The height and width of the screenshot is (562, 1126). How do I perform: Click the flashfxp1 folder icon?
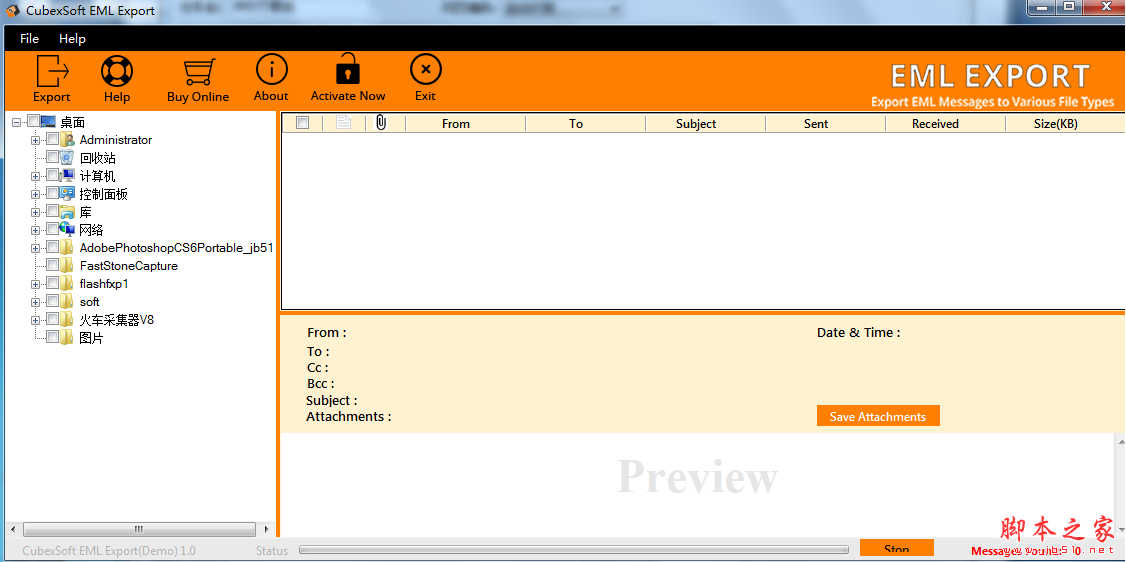[68, 284]
